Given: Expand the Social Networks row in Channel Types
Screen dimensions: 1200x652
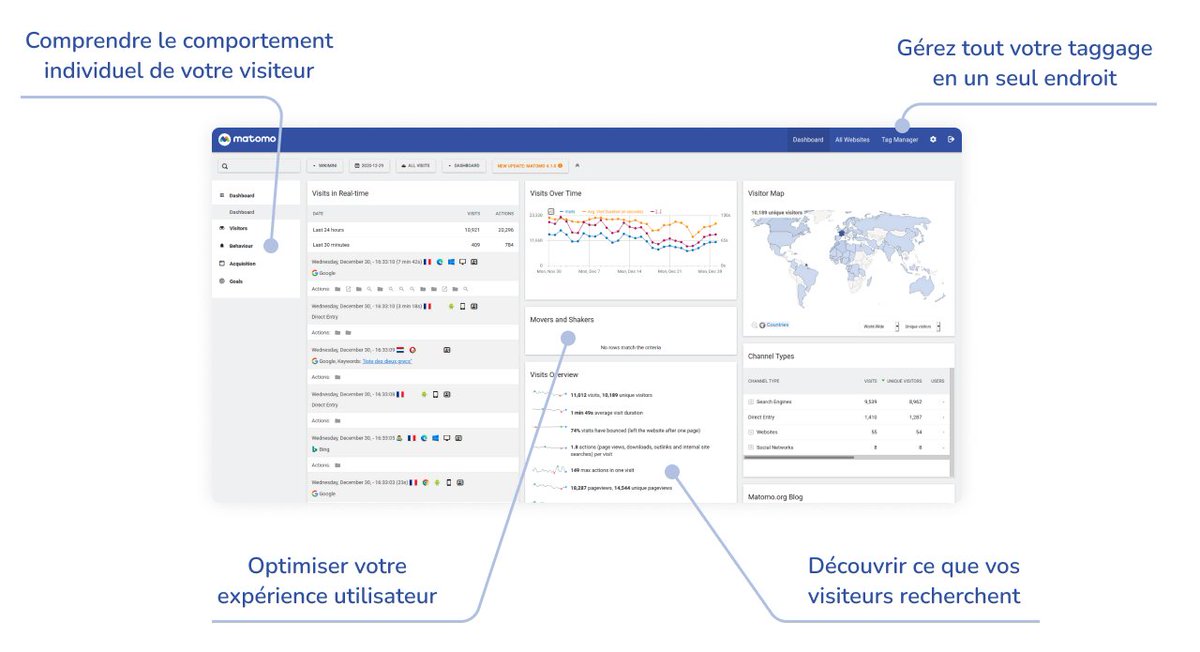Looking at the screenshot, I should click(751, 447).
